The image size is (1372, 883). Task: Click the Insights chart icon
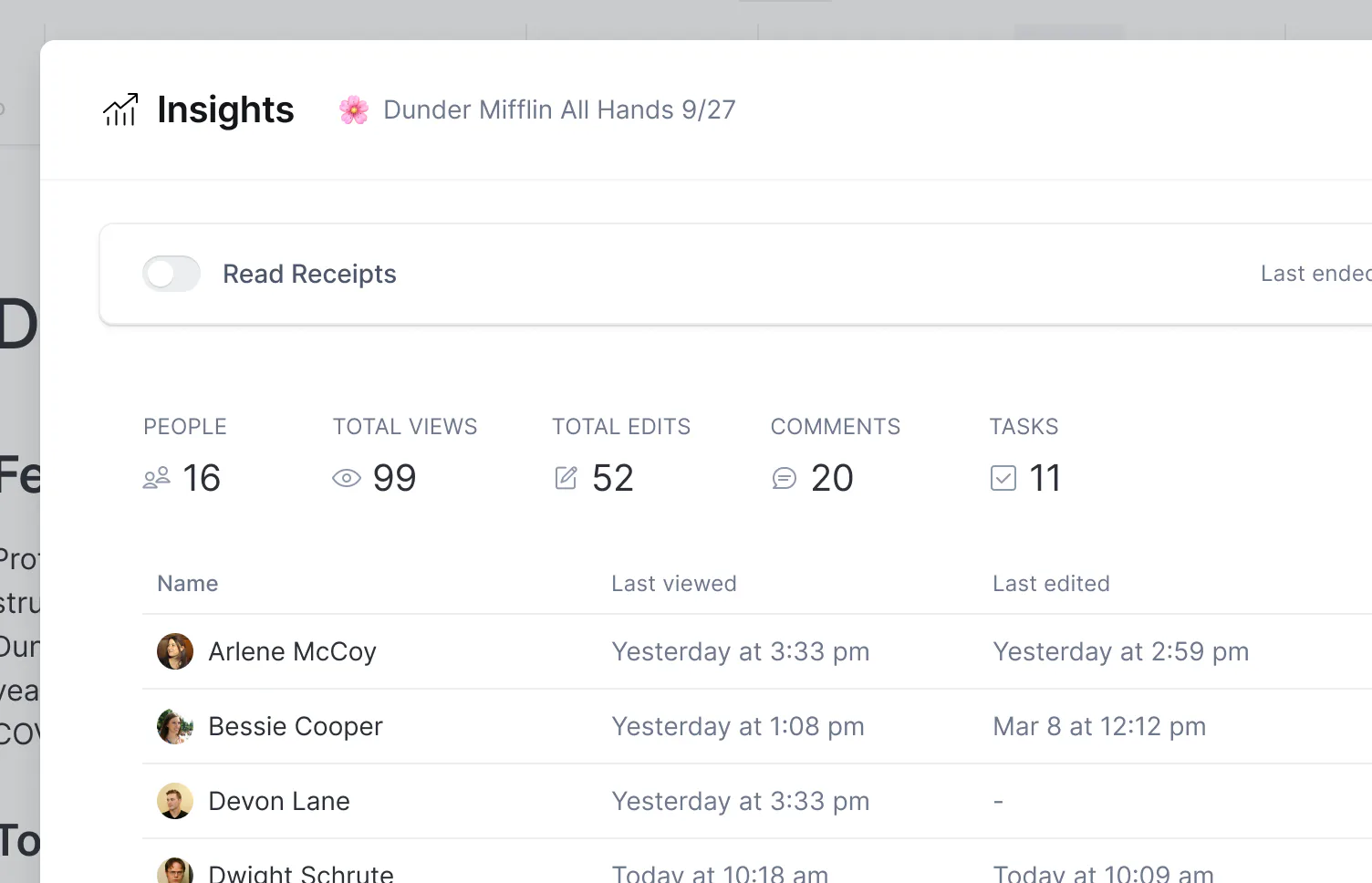(120, 109)
